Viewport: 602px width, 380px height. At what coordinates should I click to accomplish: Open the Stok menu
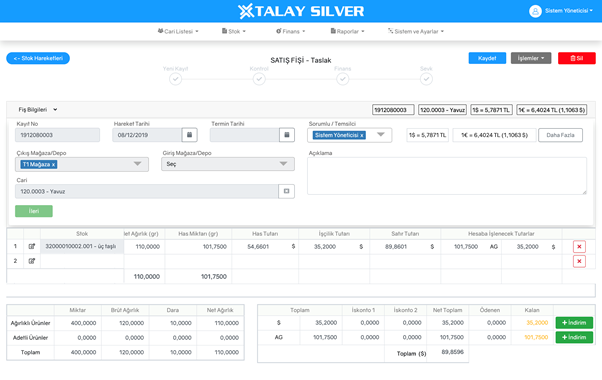[x=233, y=31]
